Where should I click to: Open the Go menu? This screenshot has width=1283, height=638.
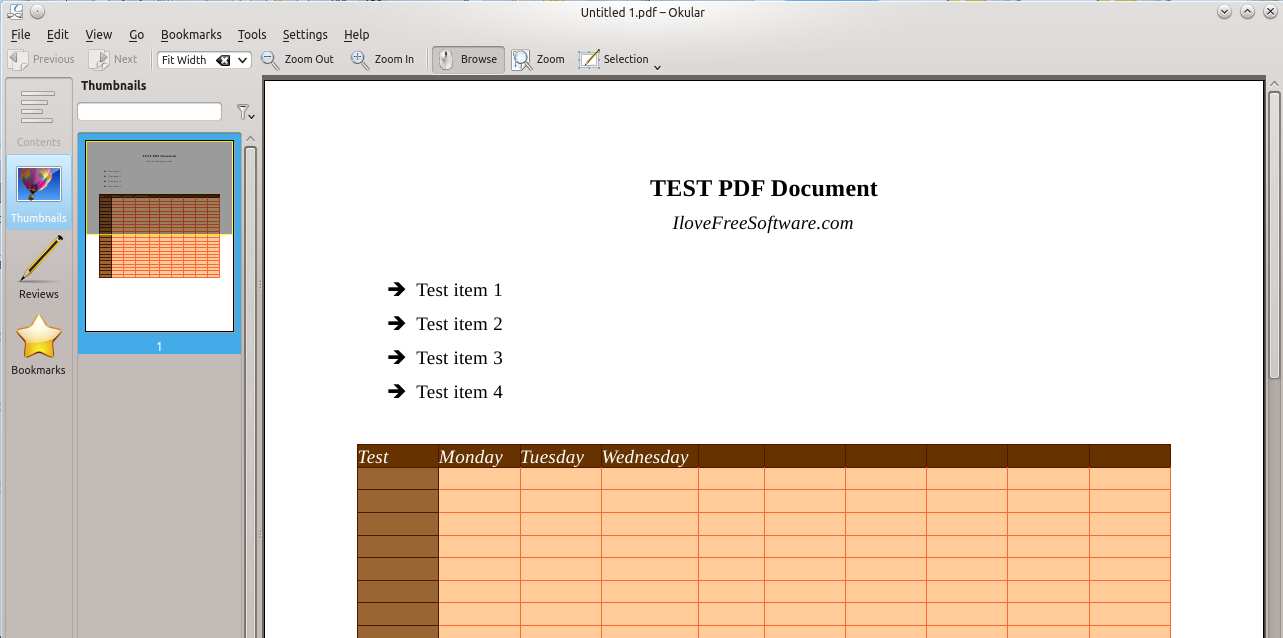137,34
